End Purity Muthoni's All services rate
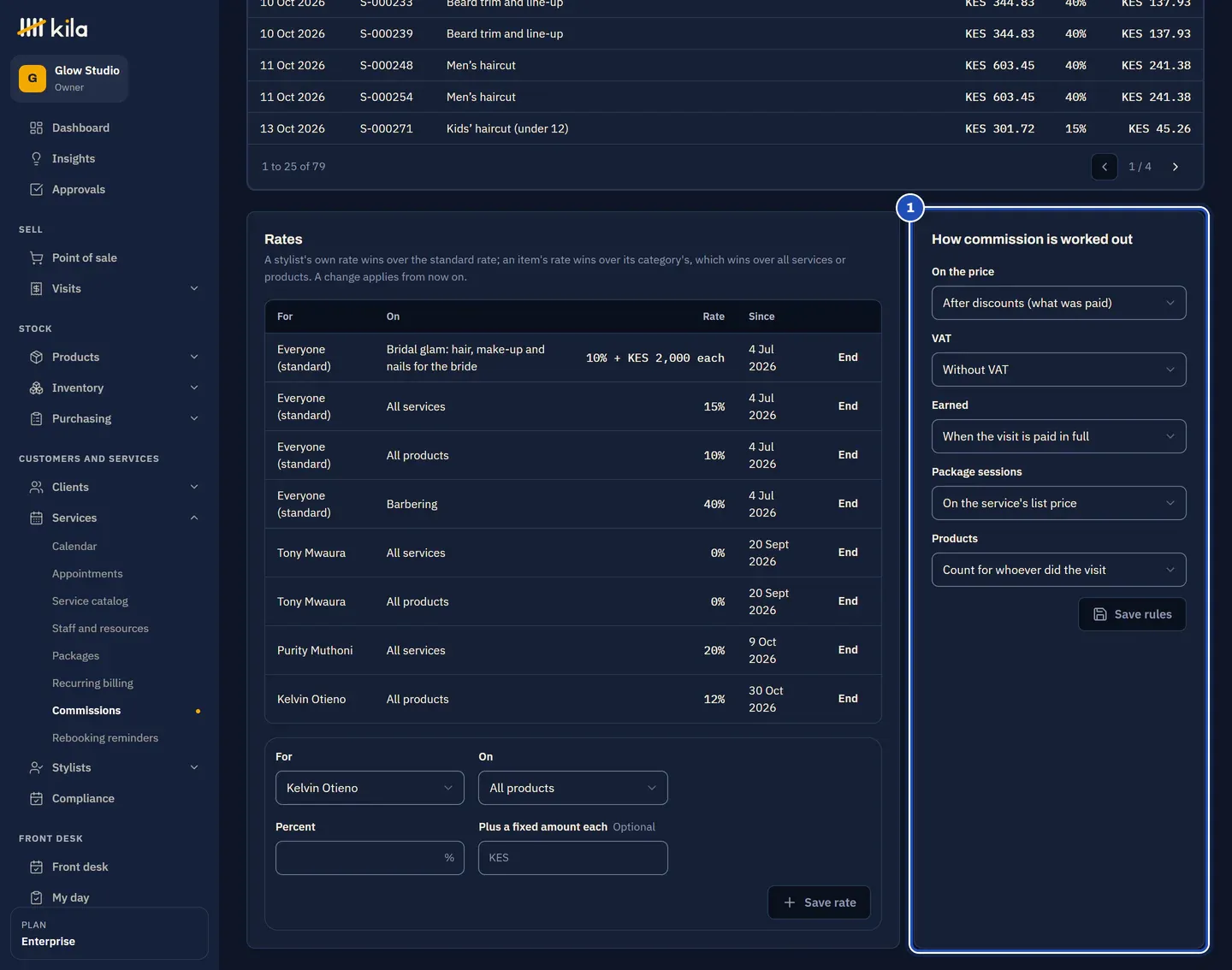This screenshot has width=1232, height=970. click(848, 650)
